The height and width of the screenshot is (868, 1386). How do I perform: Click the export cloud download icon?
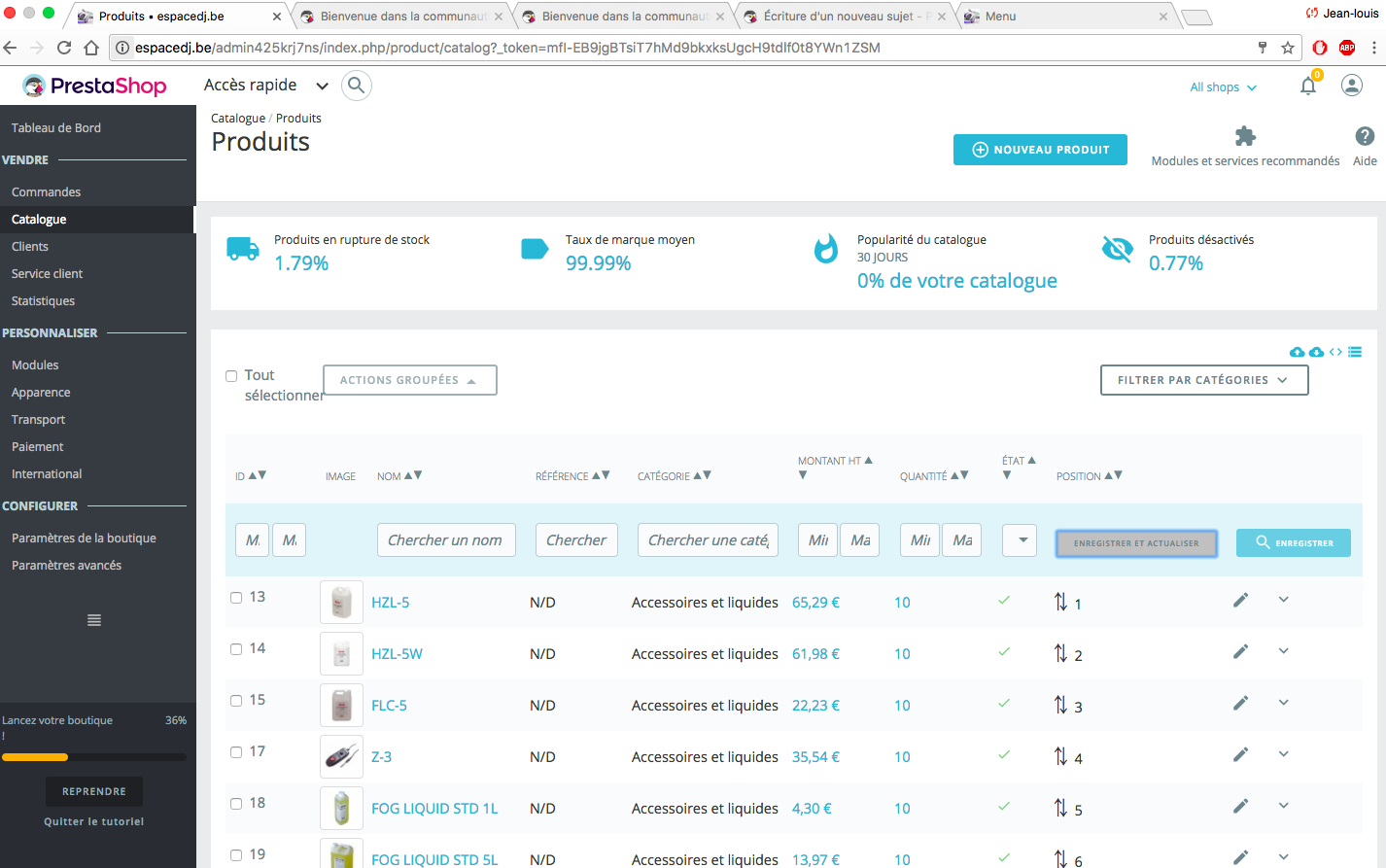point(1316,352)
